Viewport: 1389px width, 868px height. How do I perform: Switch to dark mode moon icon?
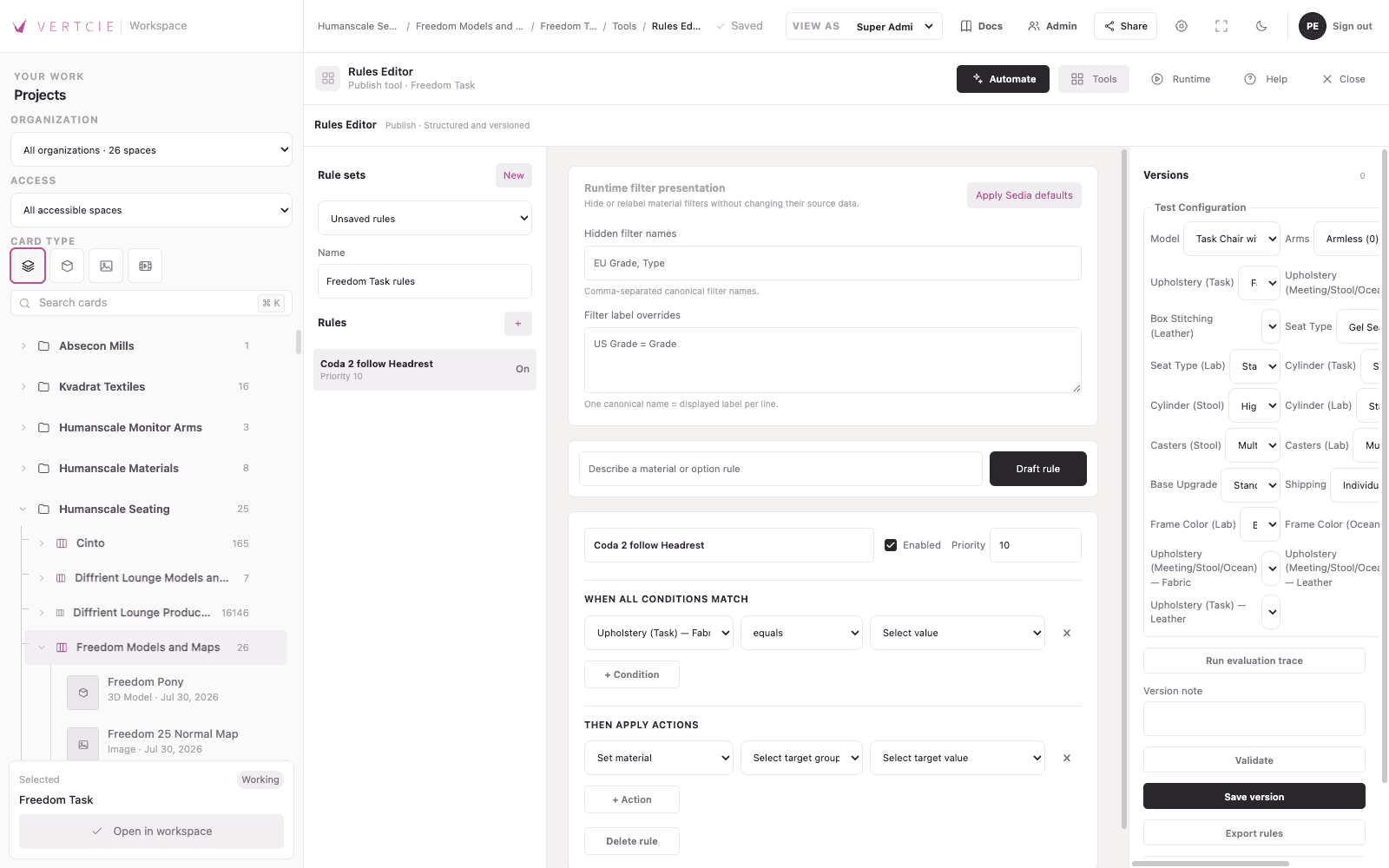1261,26
